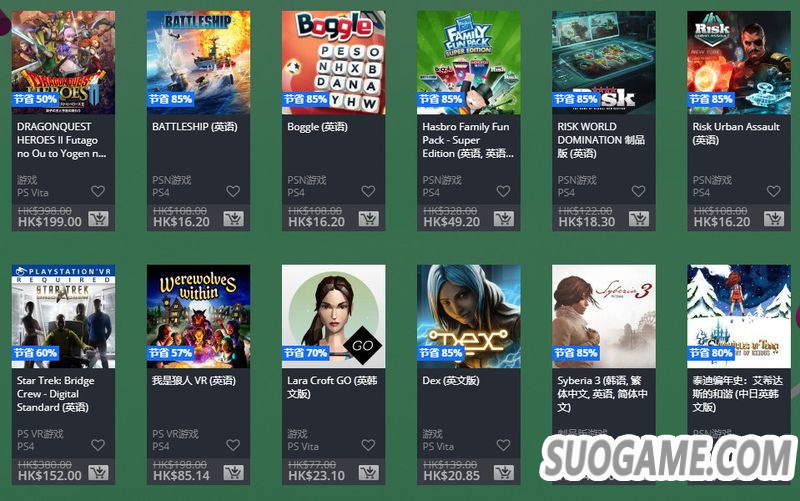Toggle wishlist heart on Dex card
This screenshot has height=501, width=800.
[504, 445]
